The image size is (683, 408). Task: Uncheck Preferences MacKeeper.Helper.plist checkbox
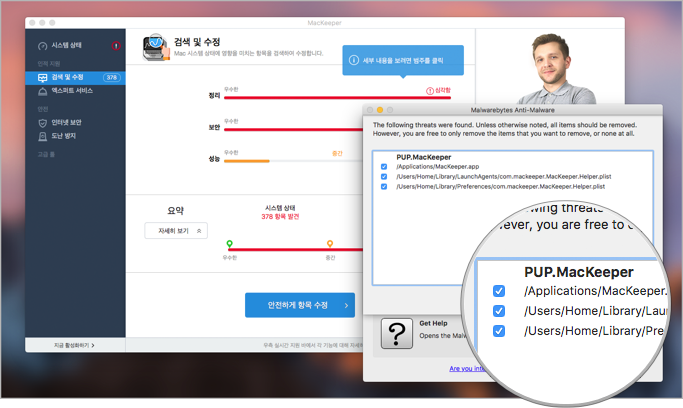click(x=384, y=187)
